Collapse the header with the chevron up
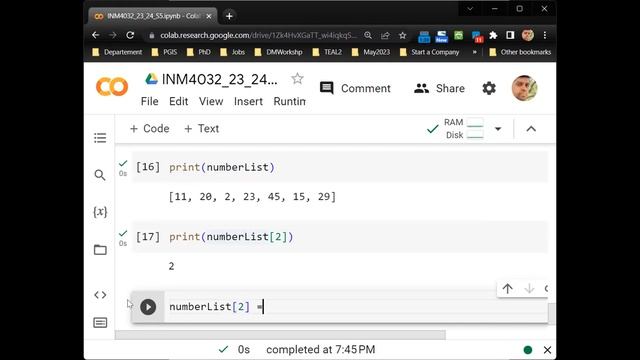This screenshot has width=640, height=360. click(x=531, y=129)
